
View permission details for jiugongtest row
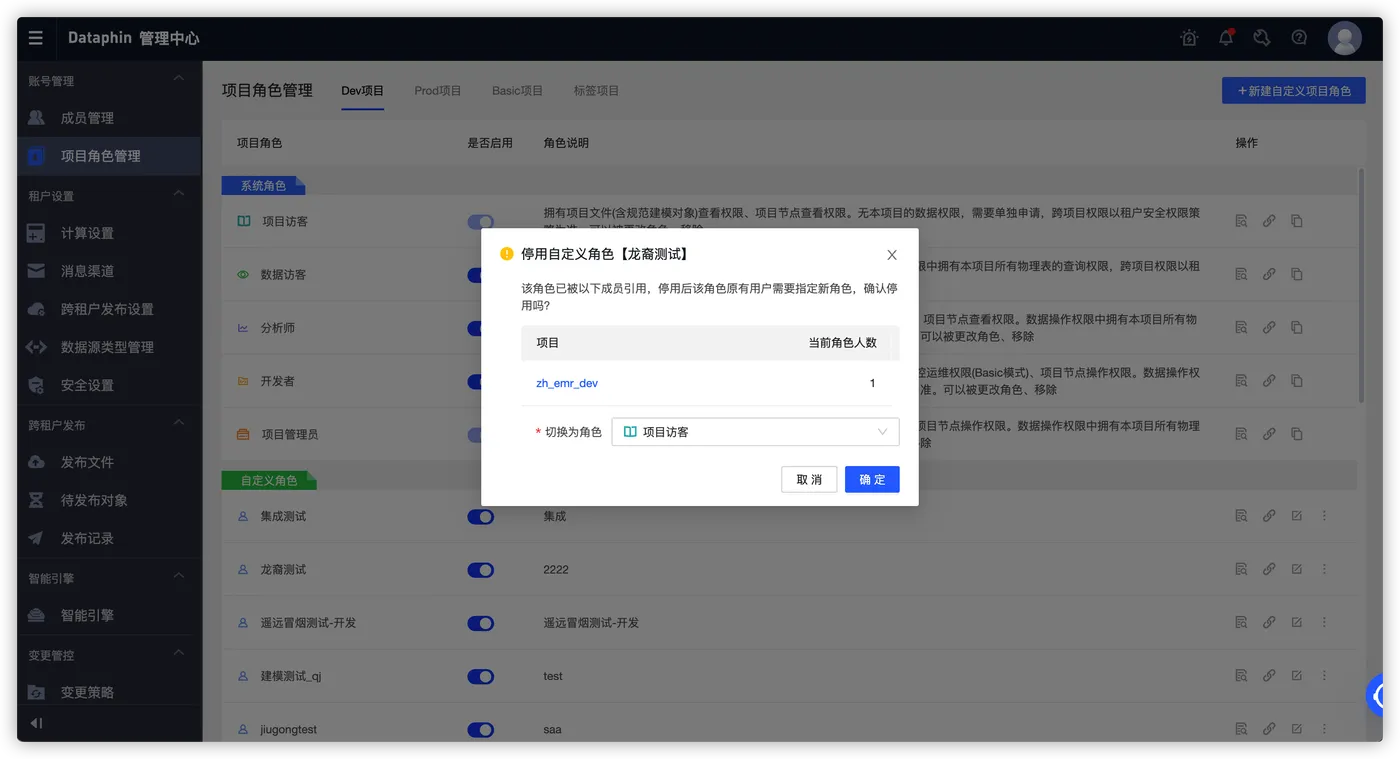[1241, 729]
